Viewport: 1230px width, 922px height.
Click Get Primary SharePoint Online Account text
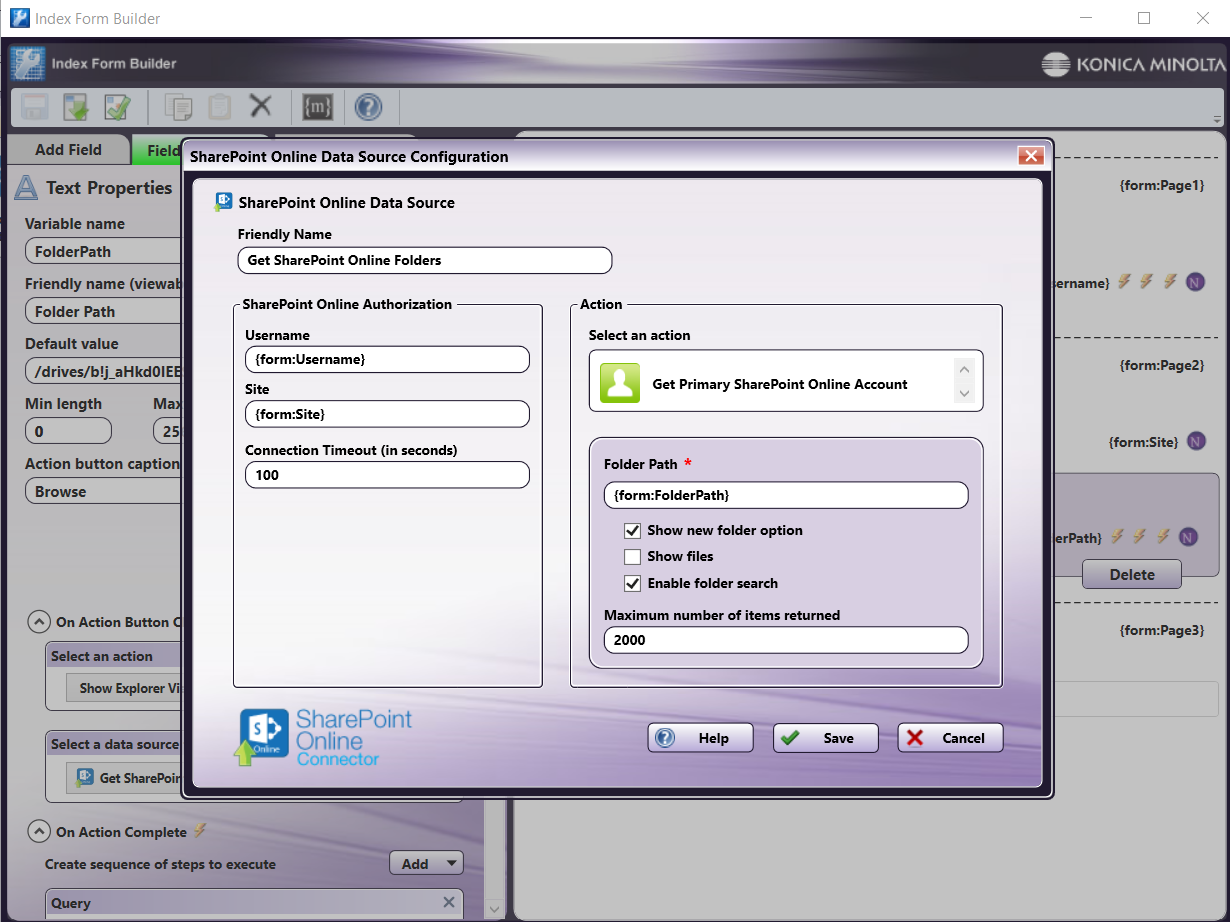tap(780, 384)
